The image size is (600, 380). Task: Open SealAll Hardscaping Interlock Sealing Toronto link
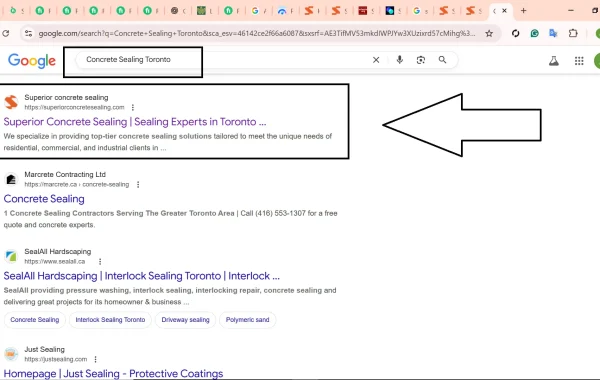[x=142, y=276]
